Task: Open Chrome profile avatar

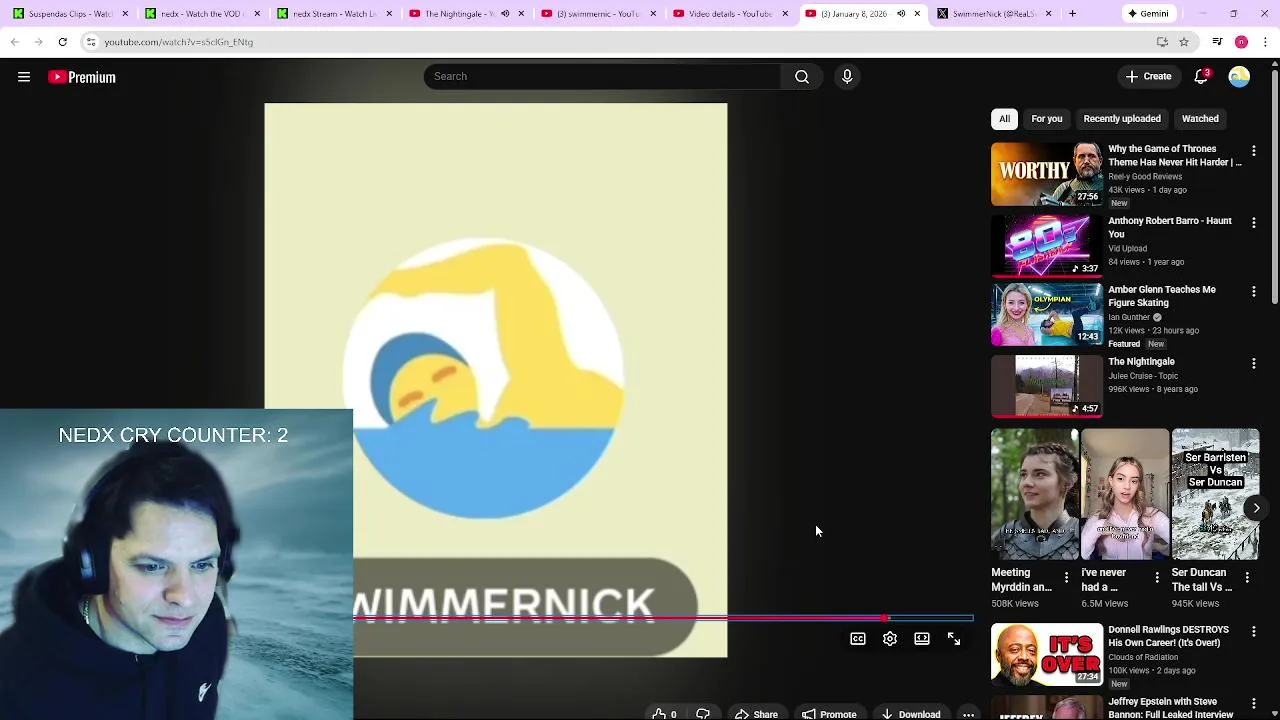Action: point(1241,42)
